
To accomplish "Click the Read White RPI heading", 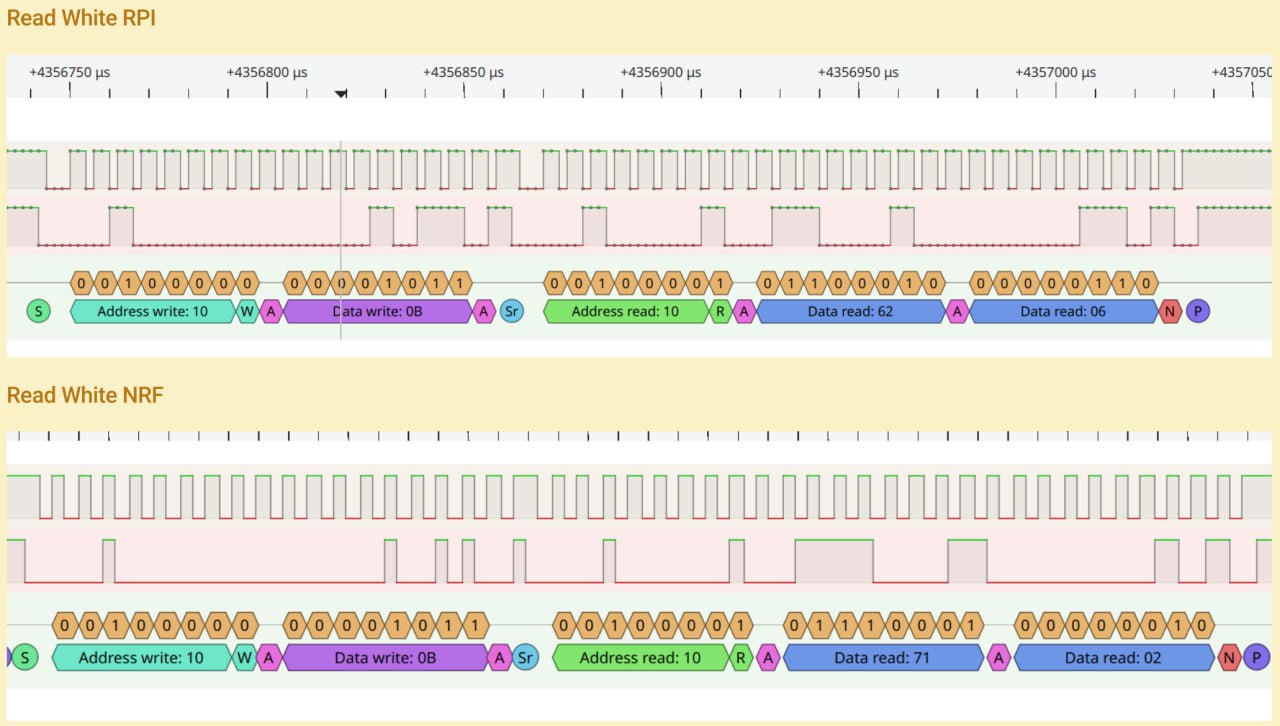I will click(81, 18).
